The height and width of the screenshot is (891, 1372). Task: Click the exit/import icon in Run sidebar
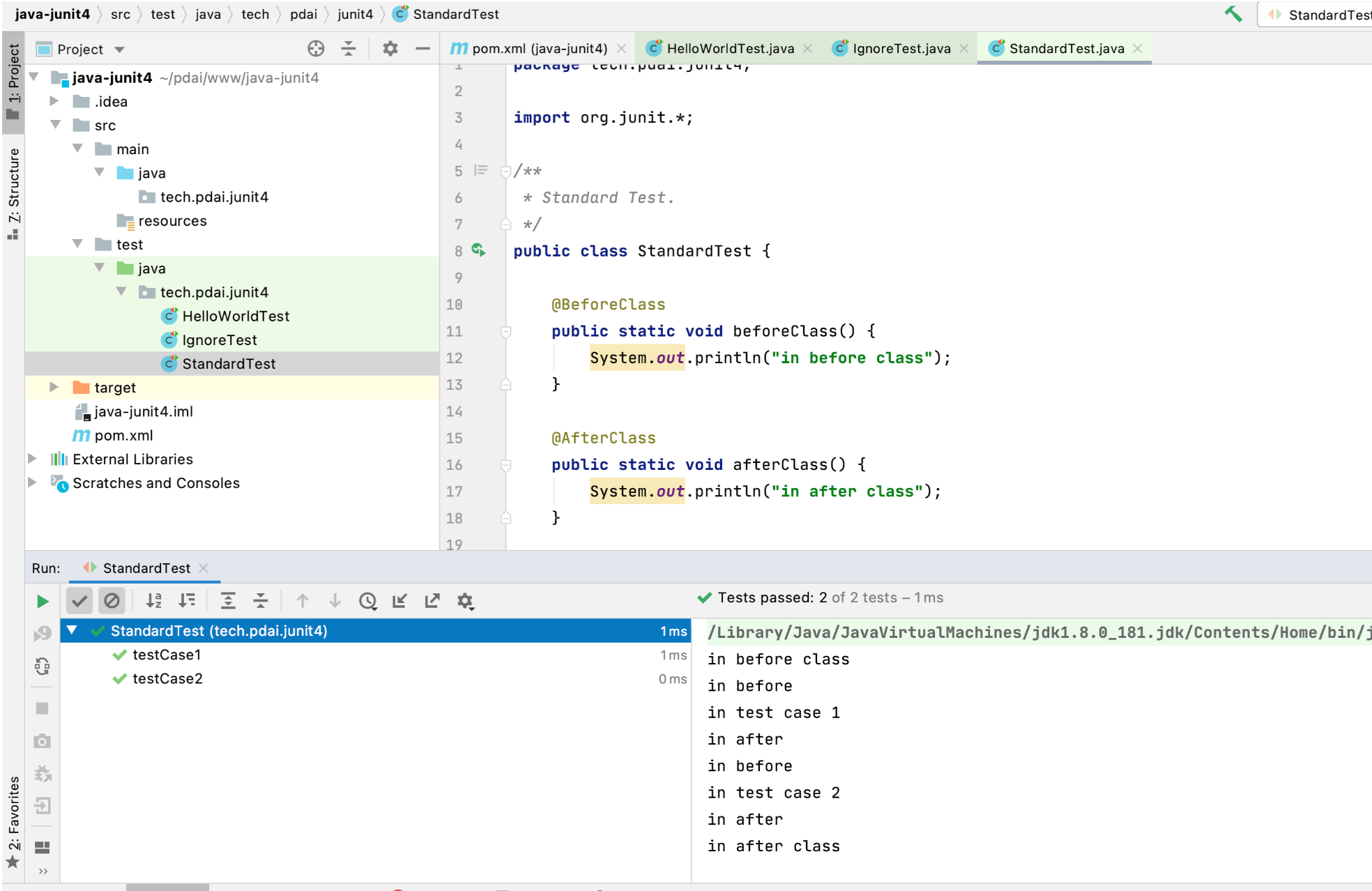tap(43, 806)
